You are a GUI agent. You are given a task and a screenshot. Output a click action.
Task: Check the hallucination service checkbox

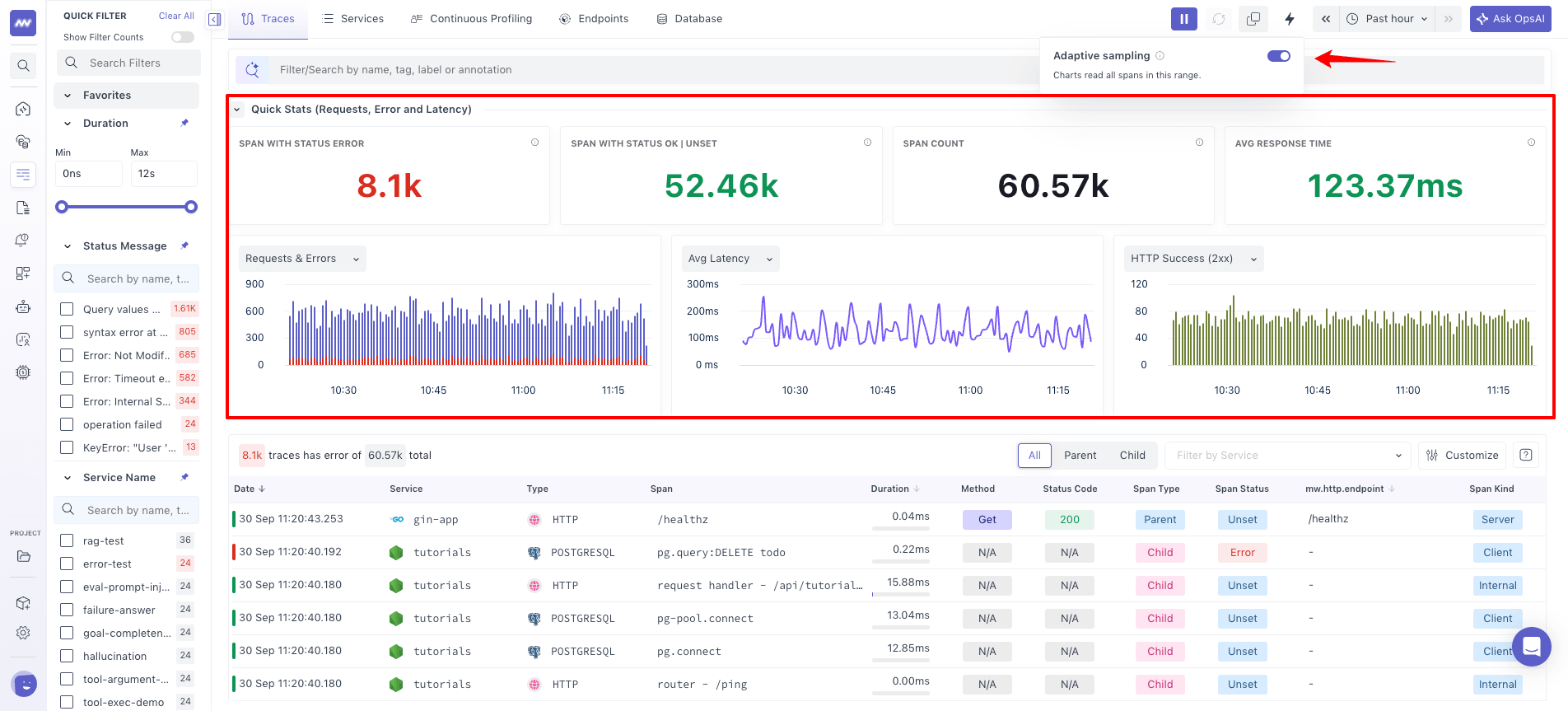[67, 656]
